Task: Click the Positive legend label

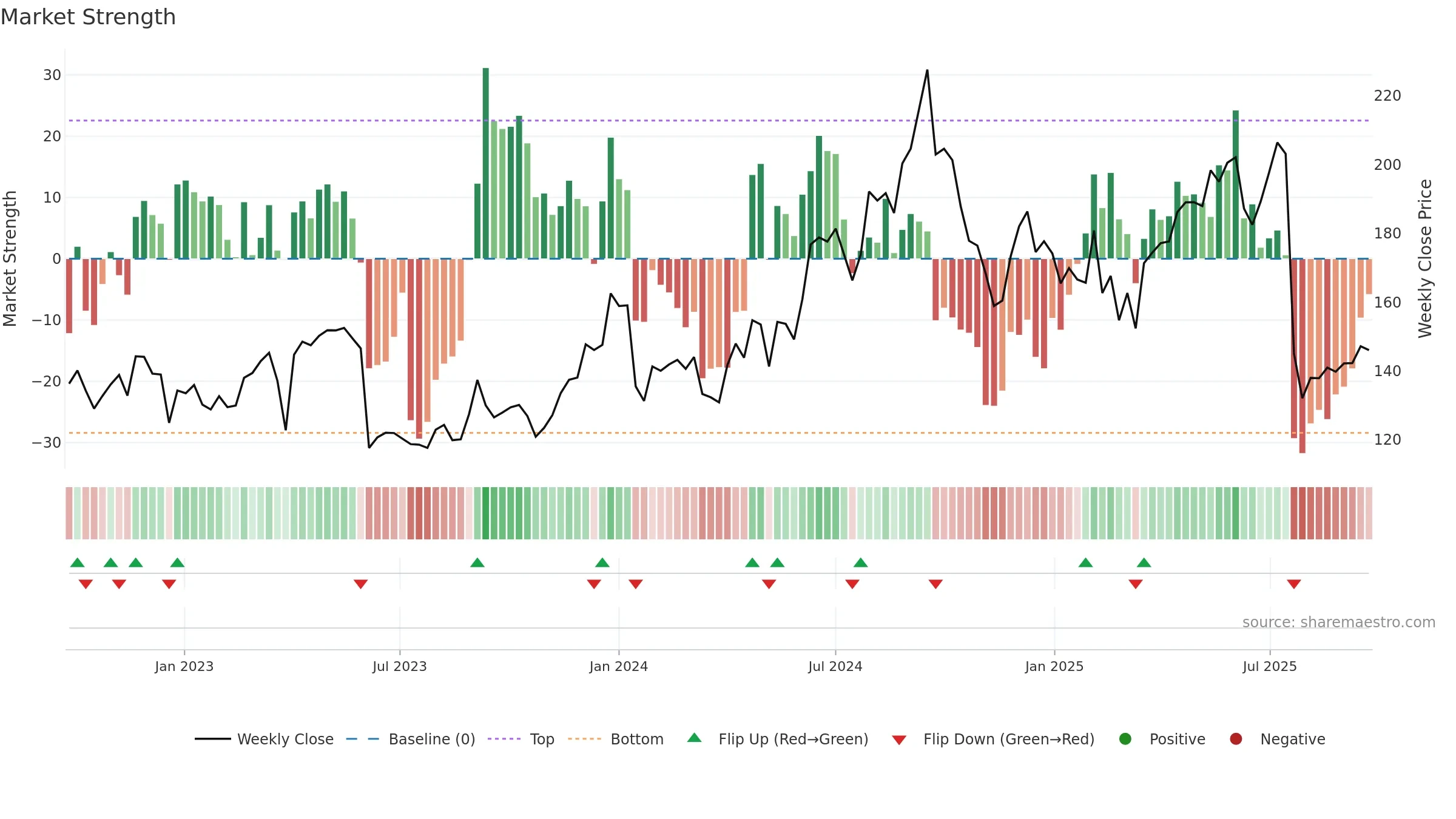Action: [1178, 739]
